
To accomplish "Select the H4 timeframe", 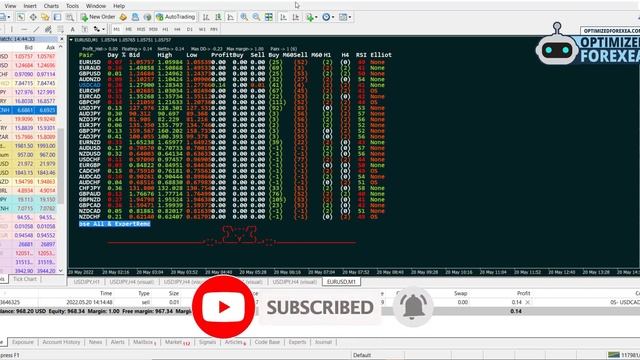I will coord(177,29).
